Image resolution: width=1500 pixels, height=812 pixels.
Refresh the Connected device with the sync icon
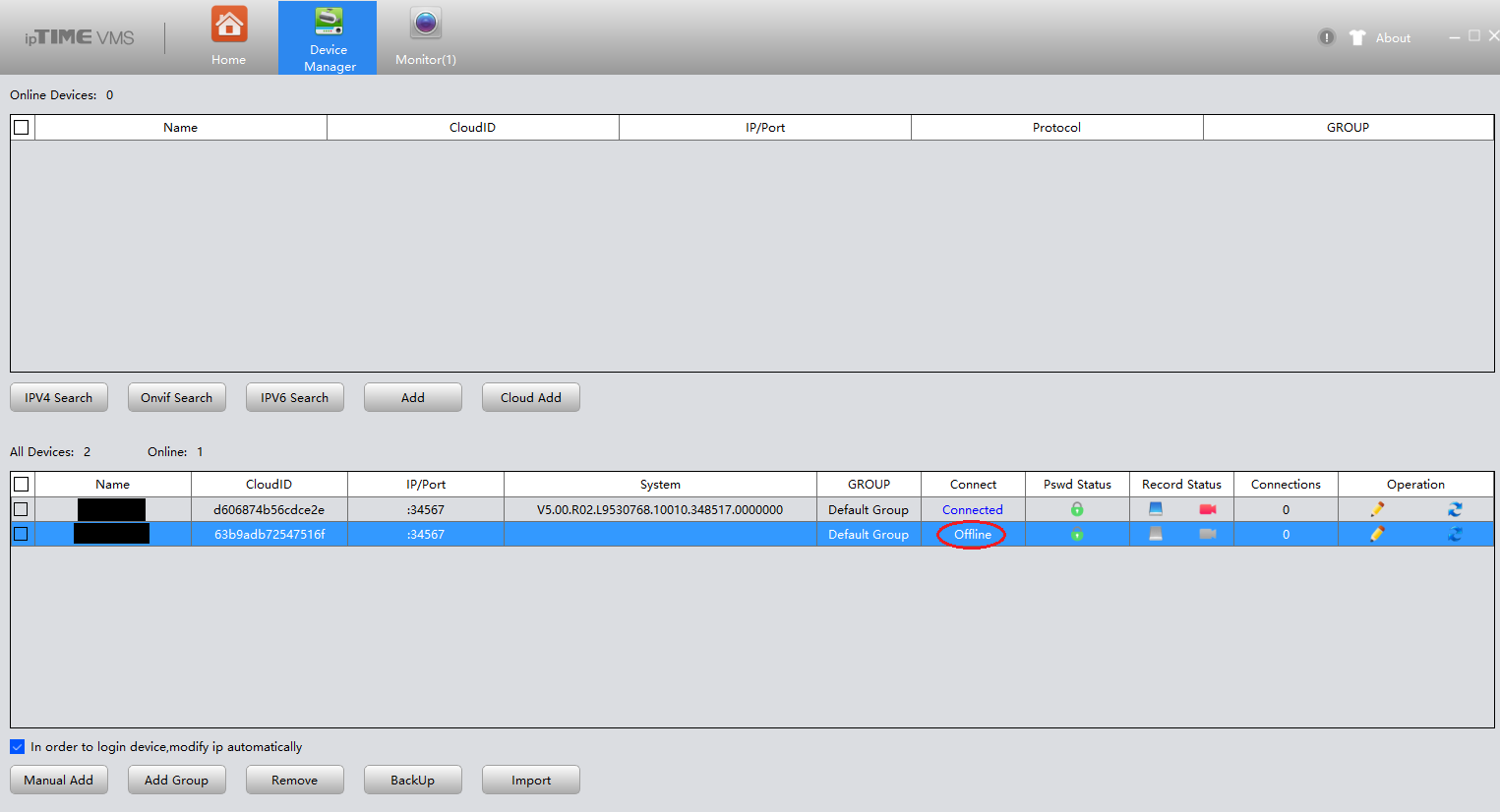pyautogui.click(x=1455, y=509)
